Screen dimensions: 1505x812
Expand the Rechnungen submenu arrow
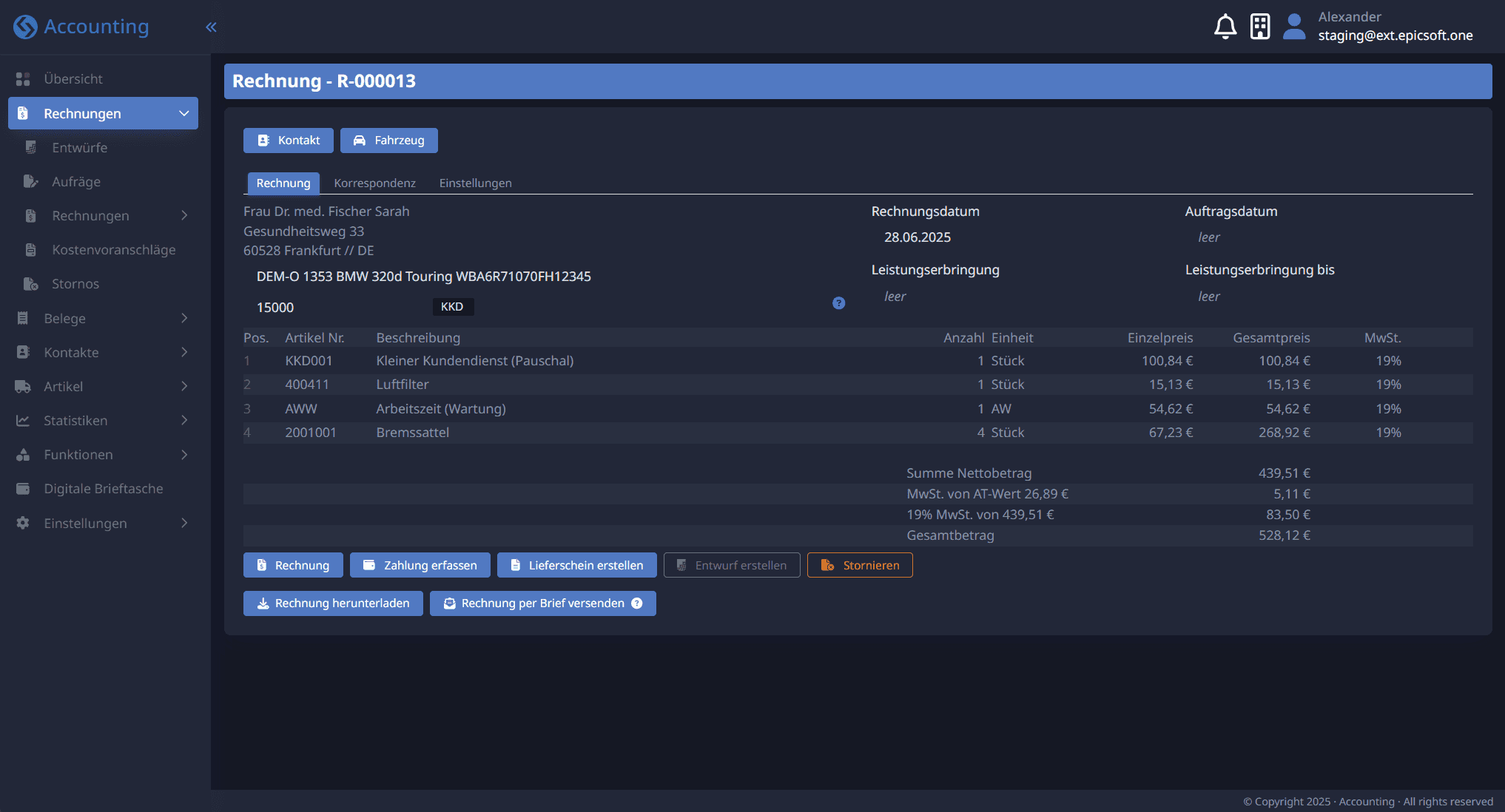point(184,215)
